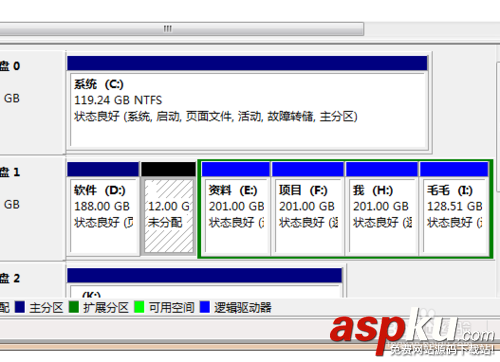Select the 资料 (E:) logical drive
This screenshot has height=362, width=500.
(x=236, y=208)
